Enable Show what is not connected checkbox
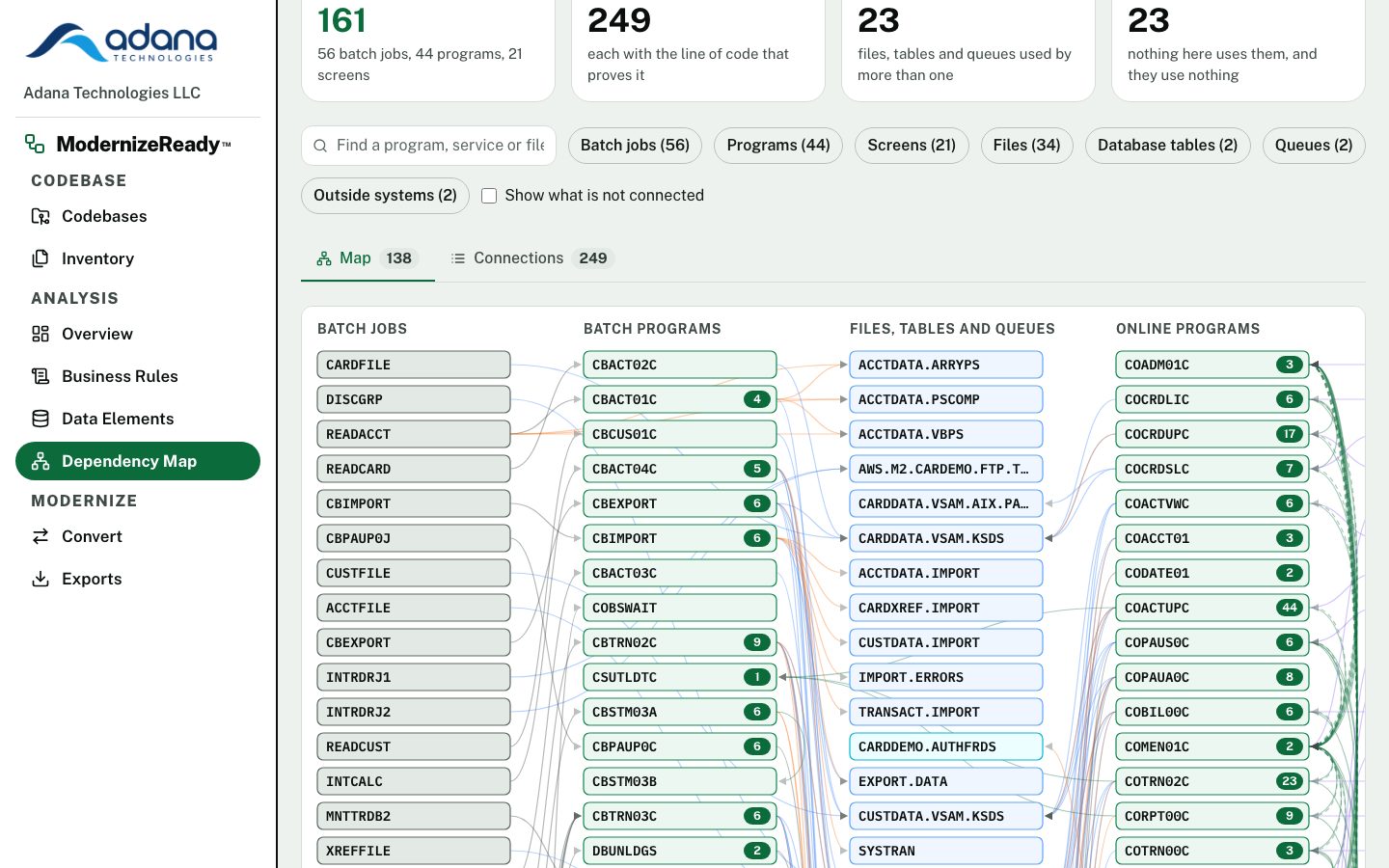The image size is (1389, 868). click(x=489, y=196)
